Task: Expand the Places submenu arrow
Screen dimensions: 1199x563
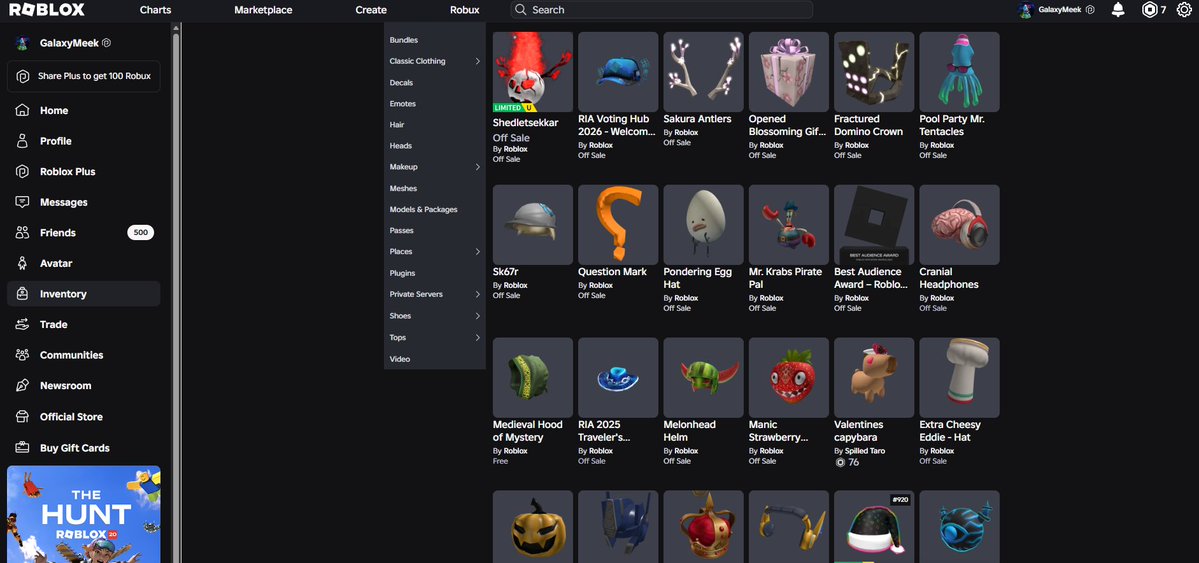Action: [x=477, y=252]
